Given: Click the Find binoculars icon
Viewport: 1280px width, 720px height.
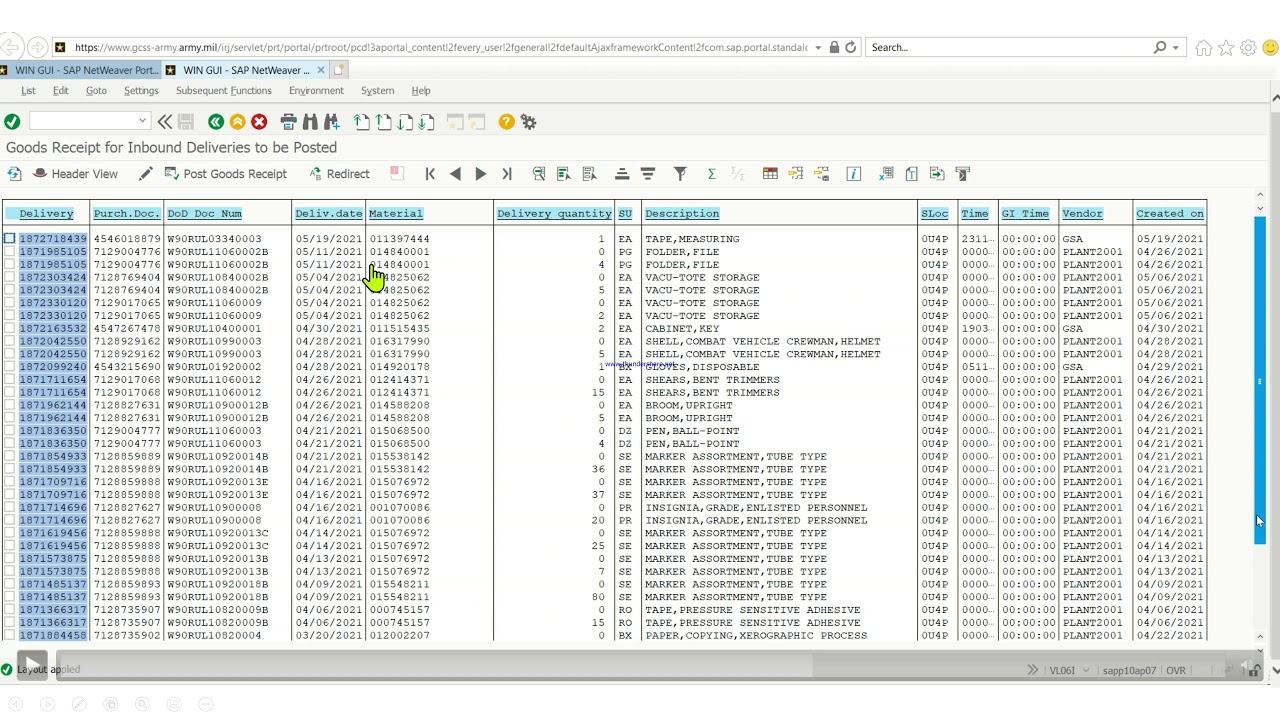Looking at the screenshot, I should point(310,122).
